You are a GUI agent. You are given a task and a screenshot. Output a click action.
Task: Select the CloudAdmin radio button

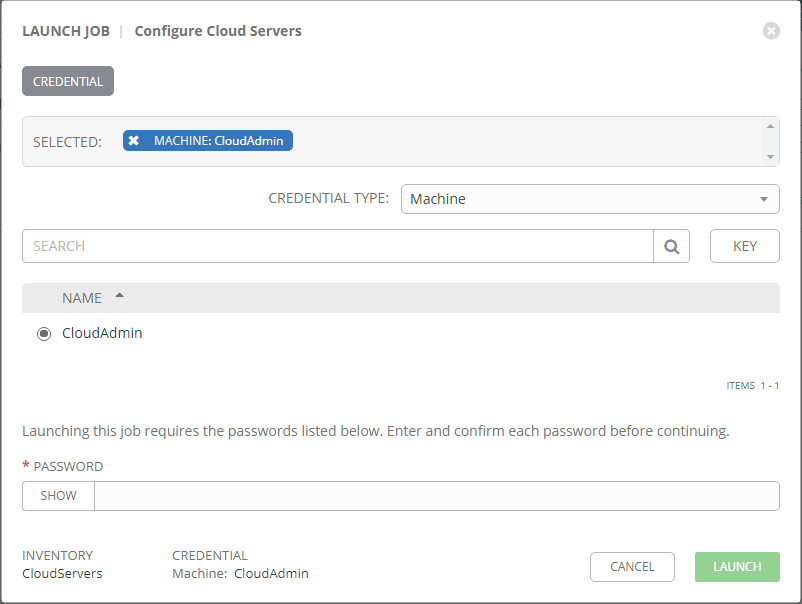44,334
